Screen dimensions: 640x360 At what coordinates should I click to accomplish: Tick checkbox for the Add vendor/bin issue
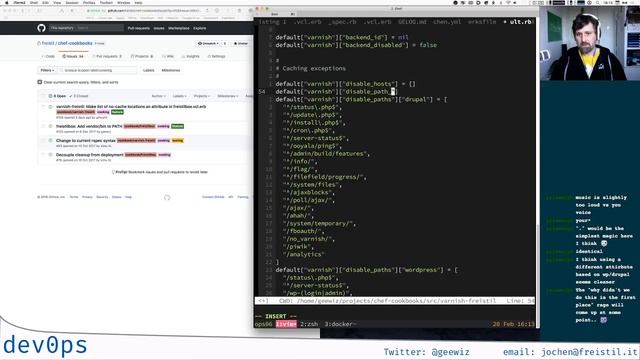pos(43,126)
